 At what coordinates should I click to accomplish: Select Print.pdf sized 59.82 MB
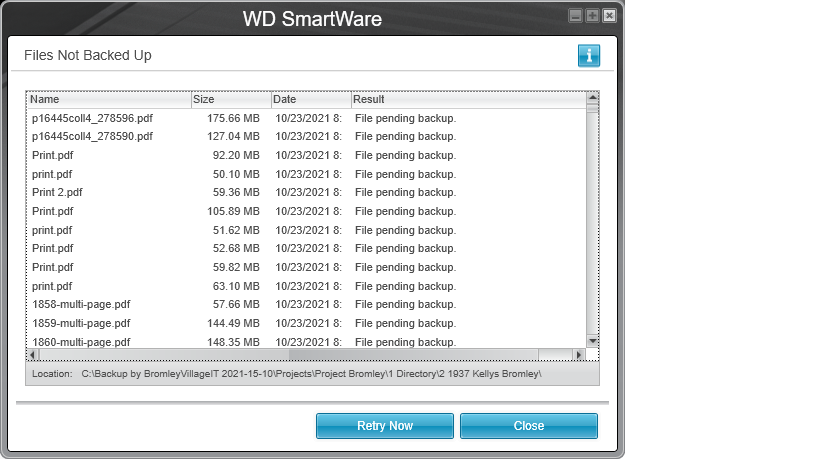click(53, 267)
